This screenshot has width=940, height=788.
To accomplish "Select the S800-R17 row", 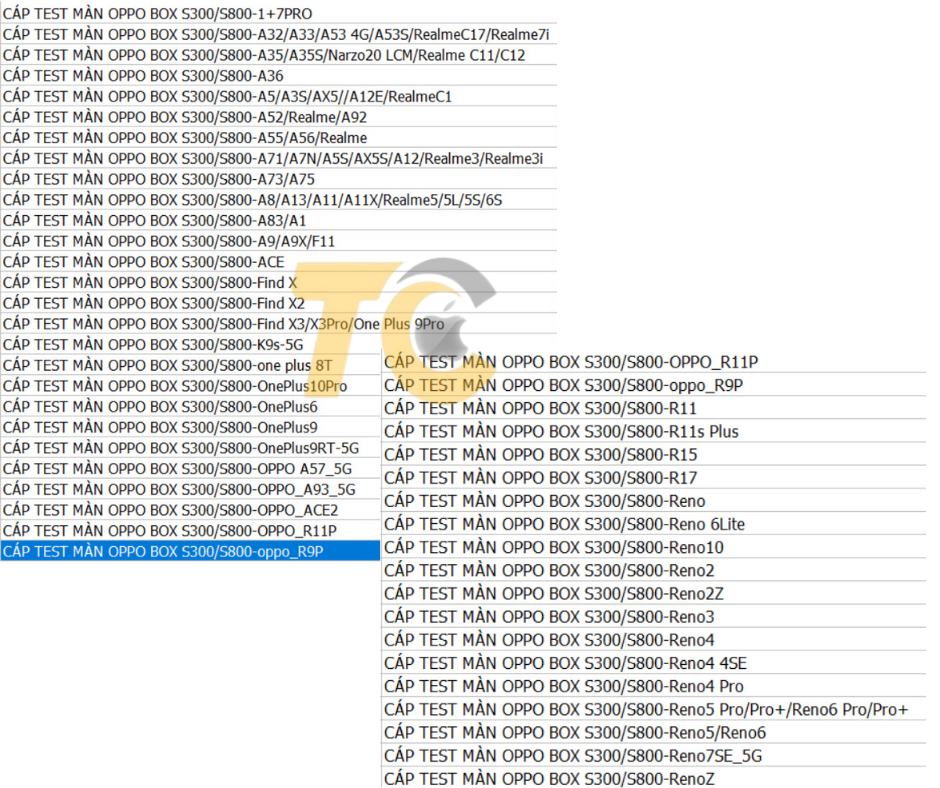I will (654, 477).
